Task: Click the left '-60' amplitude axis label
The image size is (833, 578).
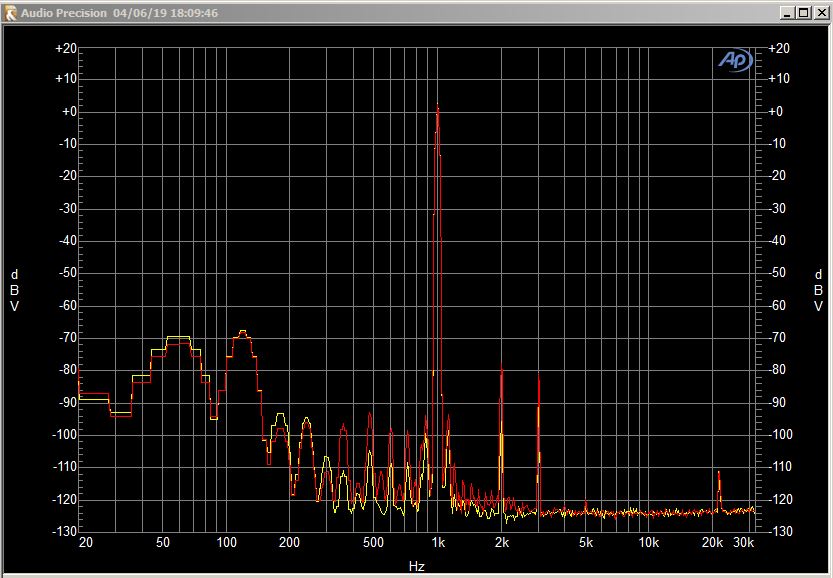Action: [x=67, y=305]
